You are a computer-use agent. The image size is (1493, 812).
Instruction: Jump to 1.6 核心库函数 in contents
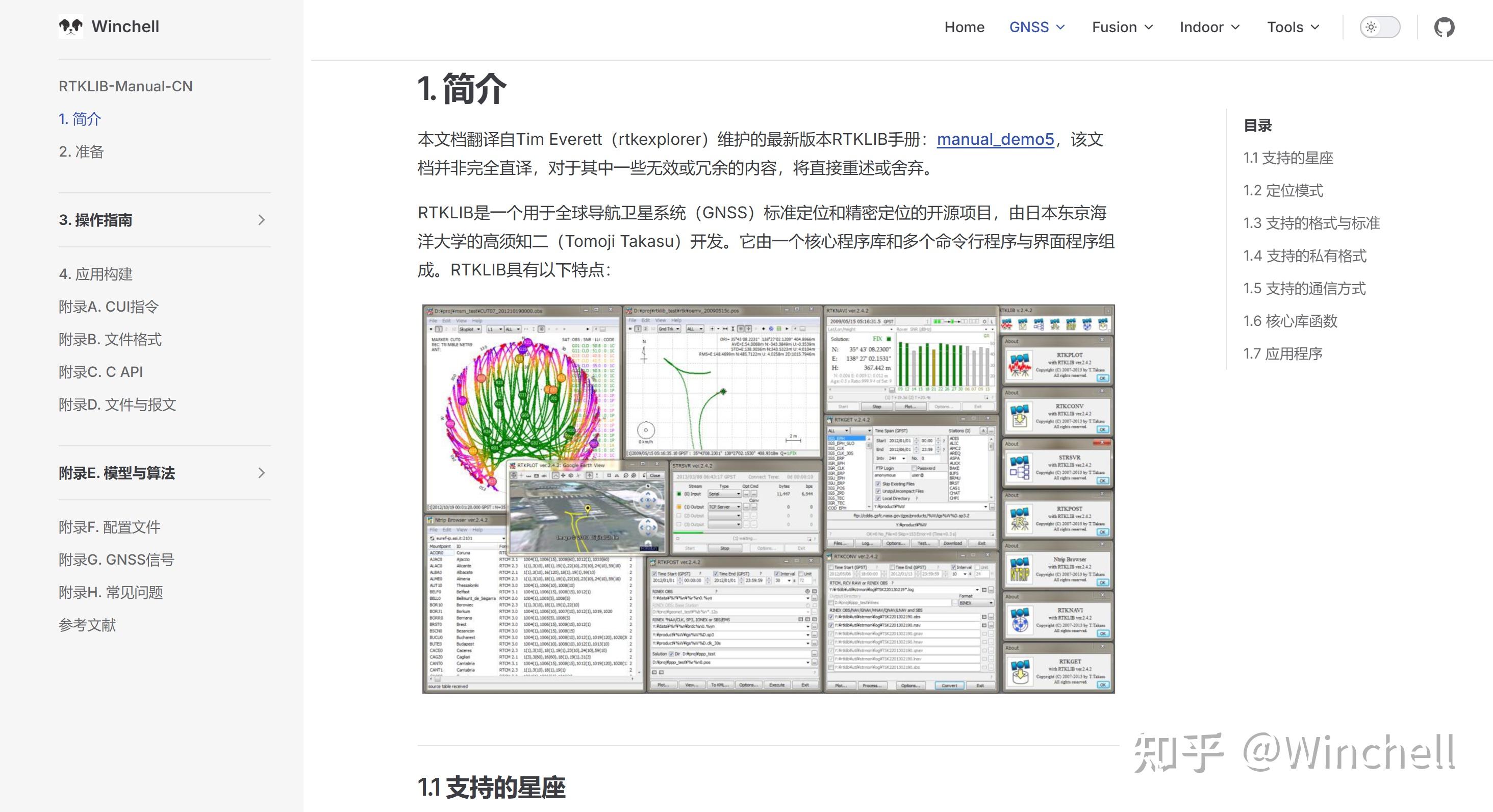1290,321
